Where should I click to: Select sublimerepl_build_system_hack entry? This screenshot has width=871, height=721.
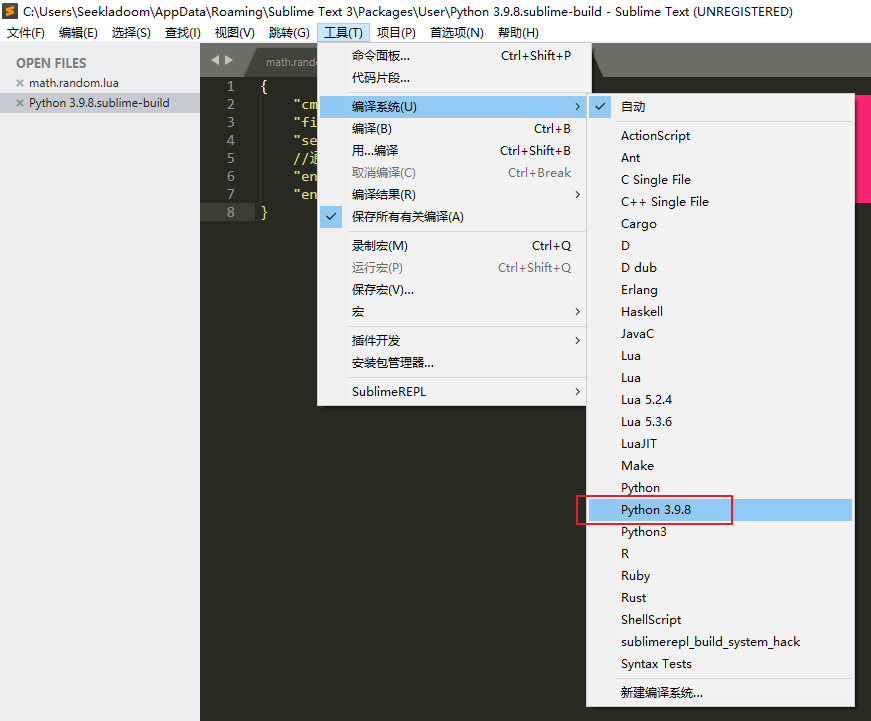(x=720, y=642)
